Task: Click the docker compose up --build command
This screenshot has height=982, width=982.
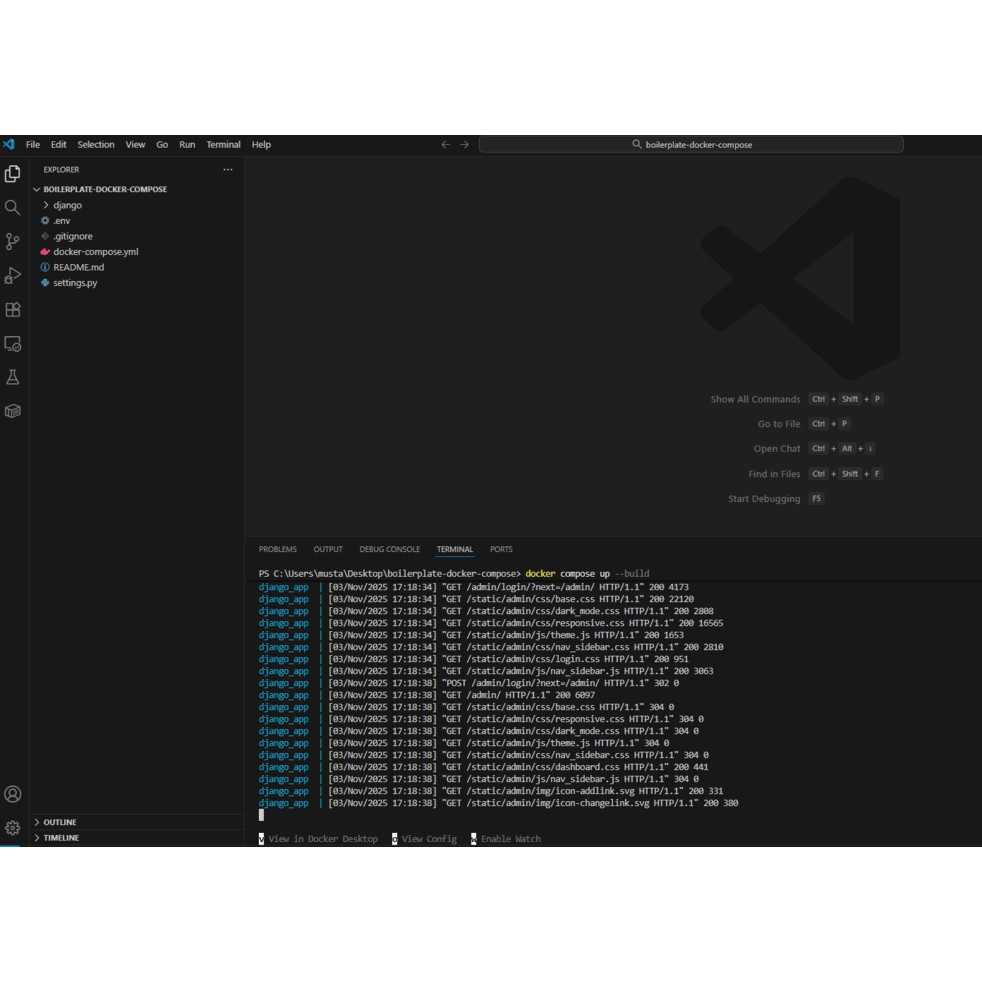Action: [x=587, y=574]
